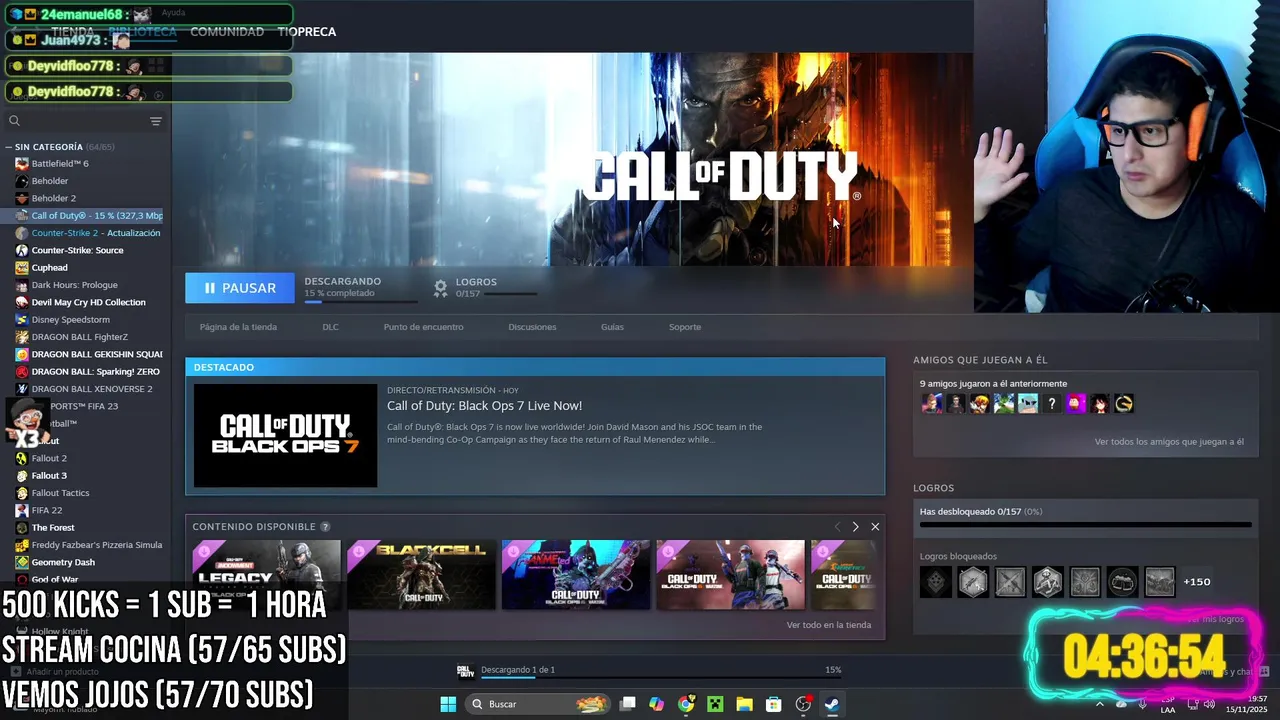Click the FIFA 22 game icon
1280x720 pixels.
pyautogui.click(x=22, y=510)
